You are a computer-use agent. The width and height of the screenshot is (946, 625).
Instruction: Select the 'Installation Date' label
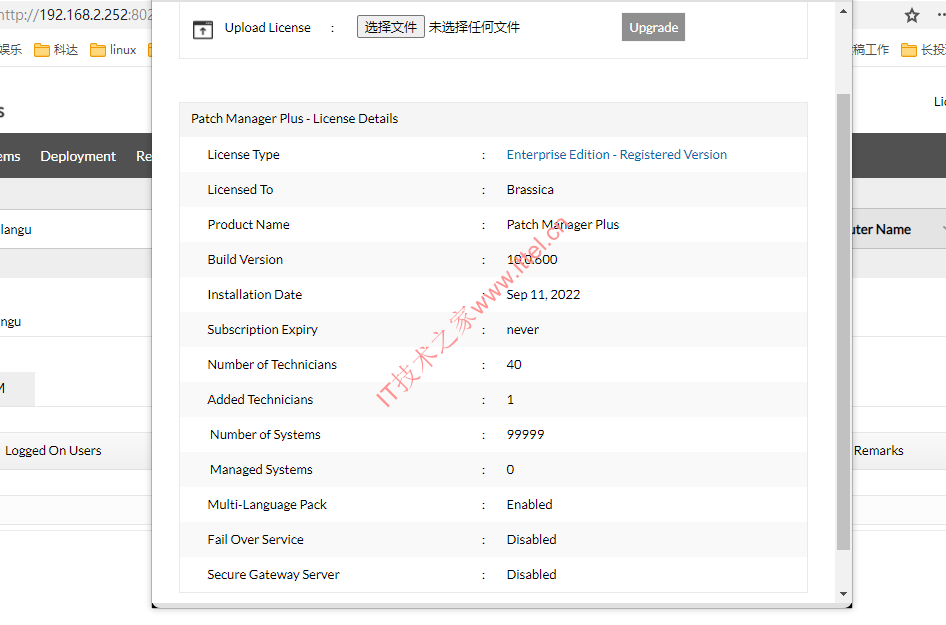tap(255, 294)
